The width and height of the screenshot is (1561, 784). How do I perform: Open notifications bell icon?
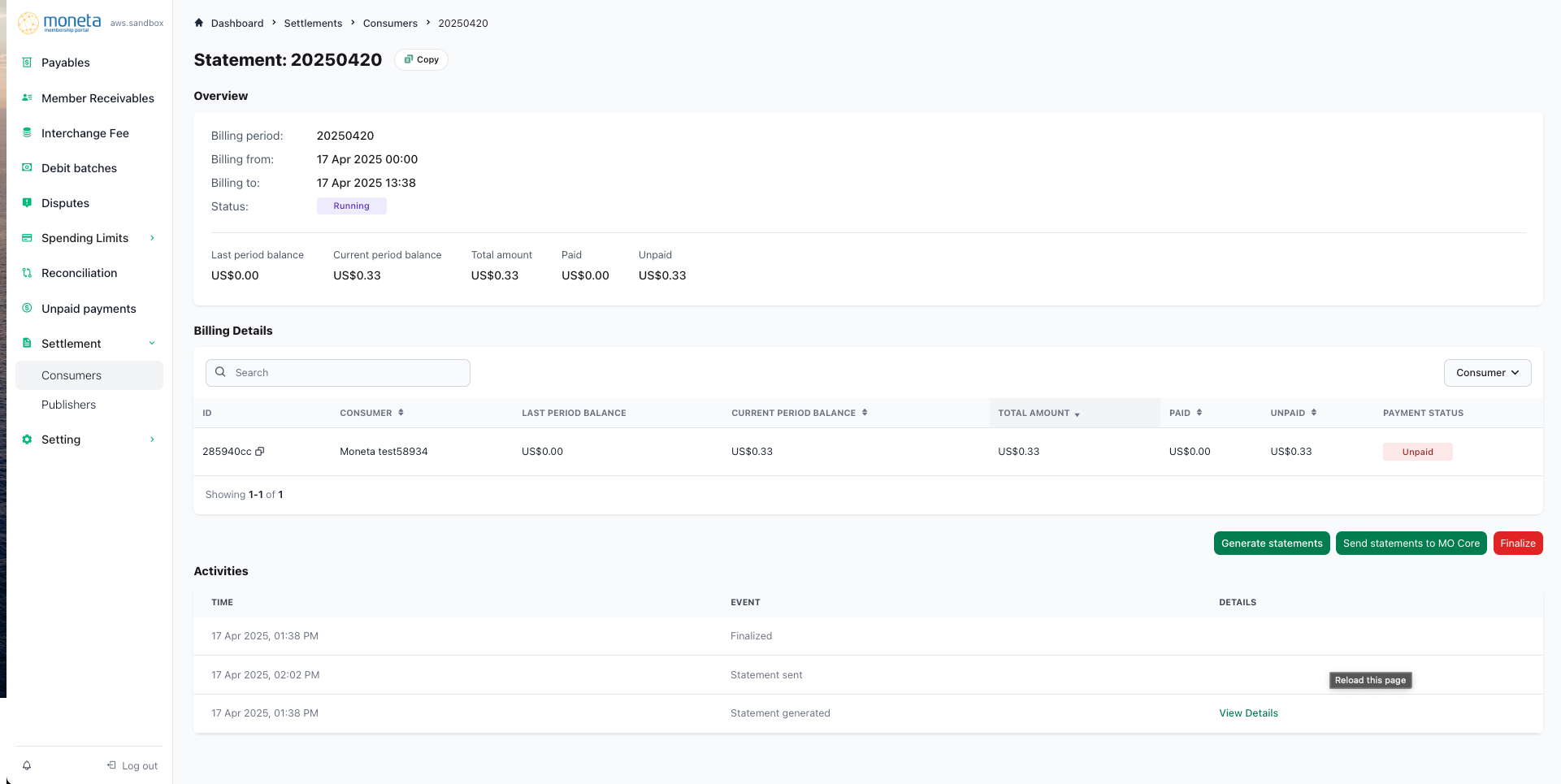coord(27,765)
